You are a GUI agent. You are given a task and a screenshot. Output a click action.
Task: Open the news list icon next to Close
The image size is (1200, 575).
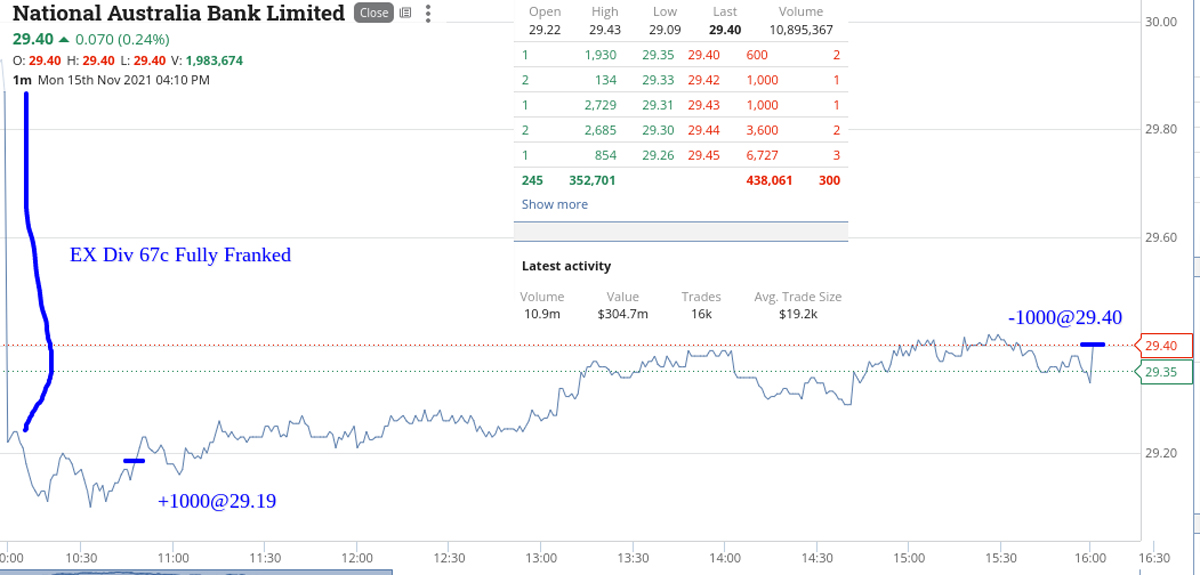coord(405,13)
